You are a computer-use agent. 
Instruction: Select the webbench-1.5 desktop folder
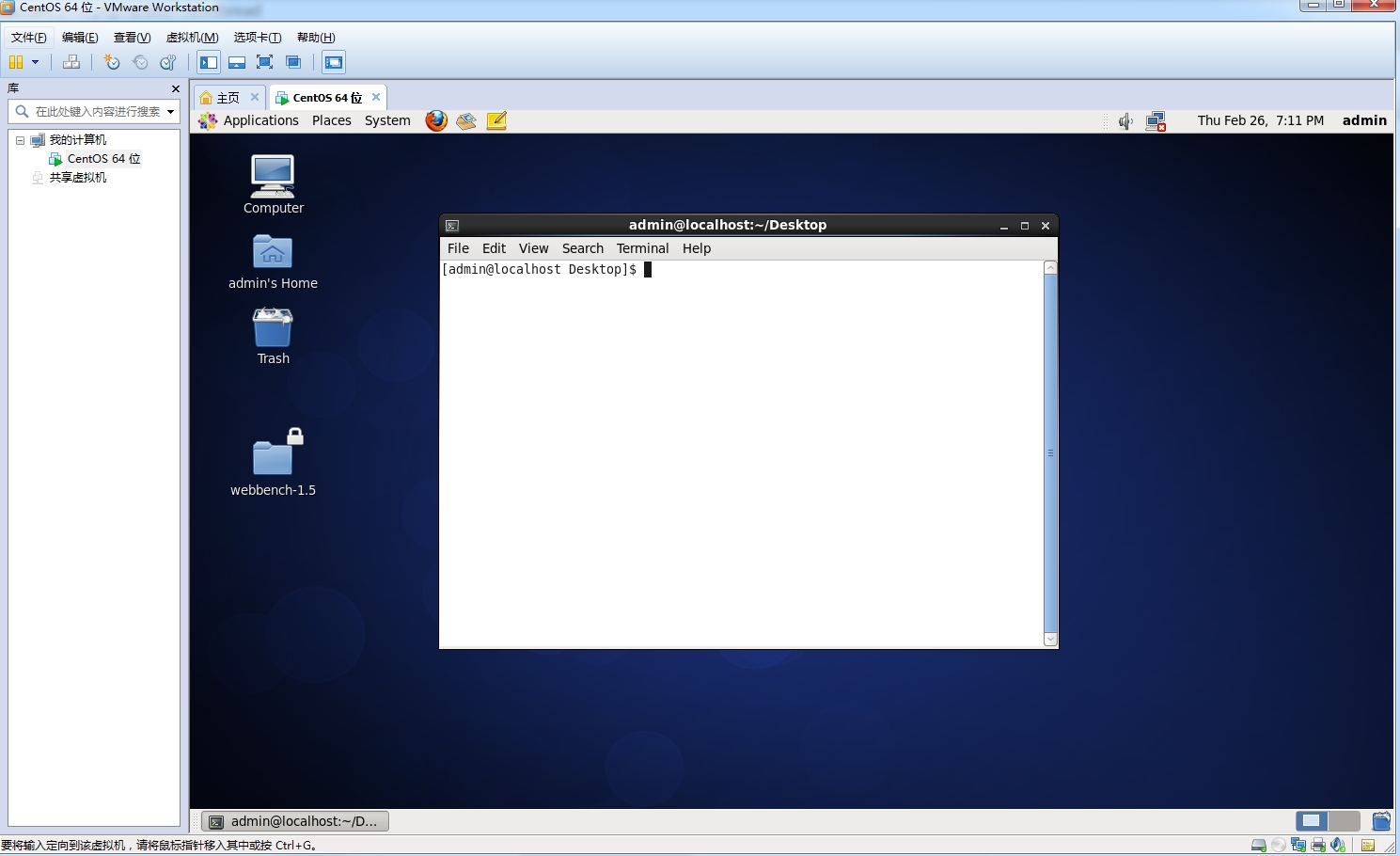[273, 462]
